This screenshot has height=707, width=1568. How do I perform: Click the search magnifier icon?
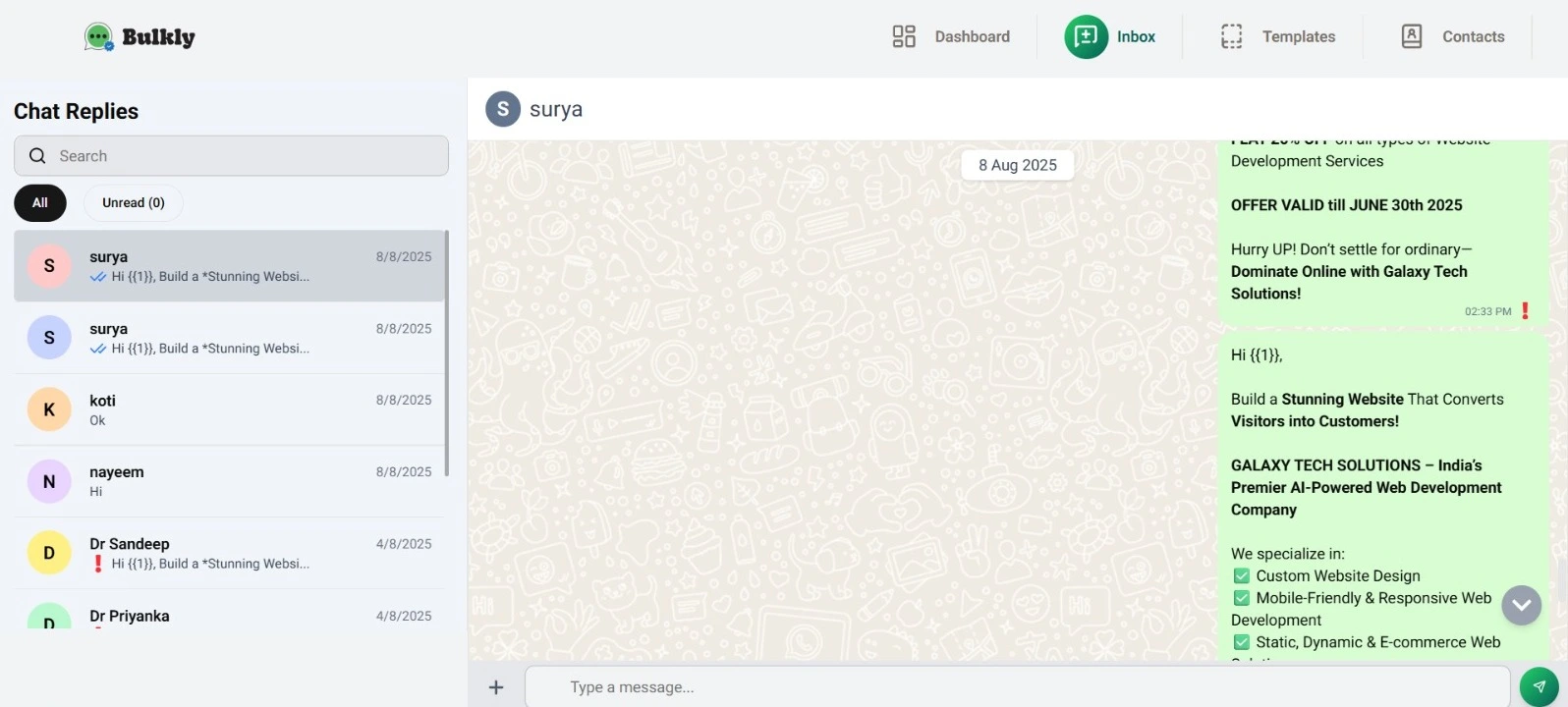(37, 156)
